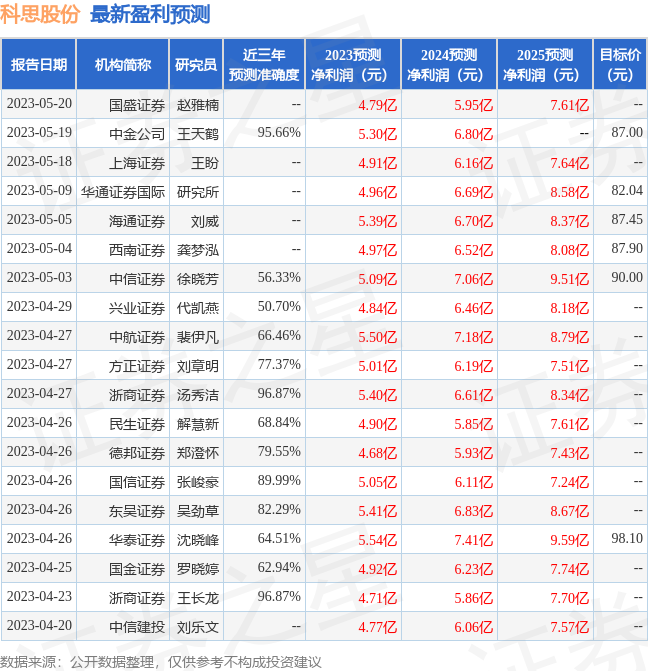Click institution 兴业证券

pyautogui.click(x=137, y=308)
